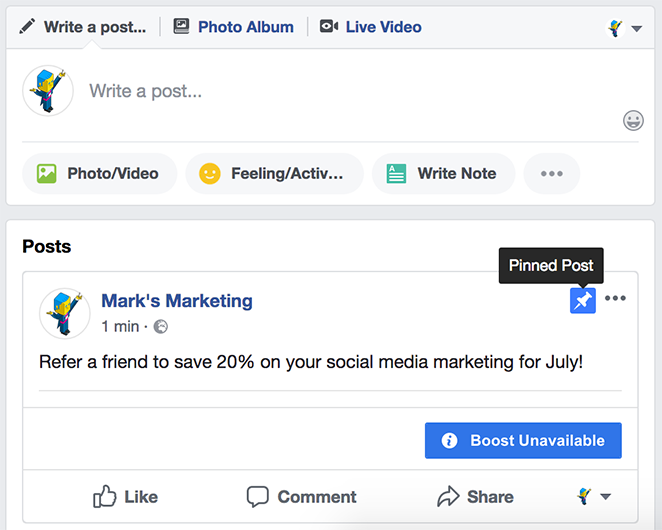The image size is (662, 530).
Task: Click the Share arrow icon
Action: [x=448, y=496]
